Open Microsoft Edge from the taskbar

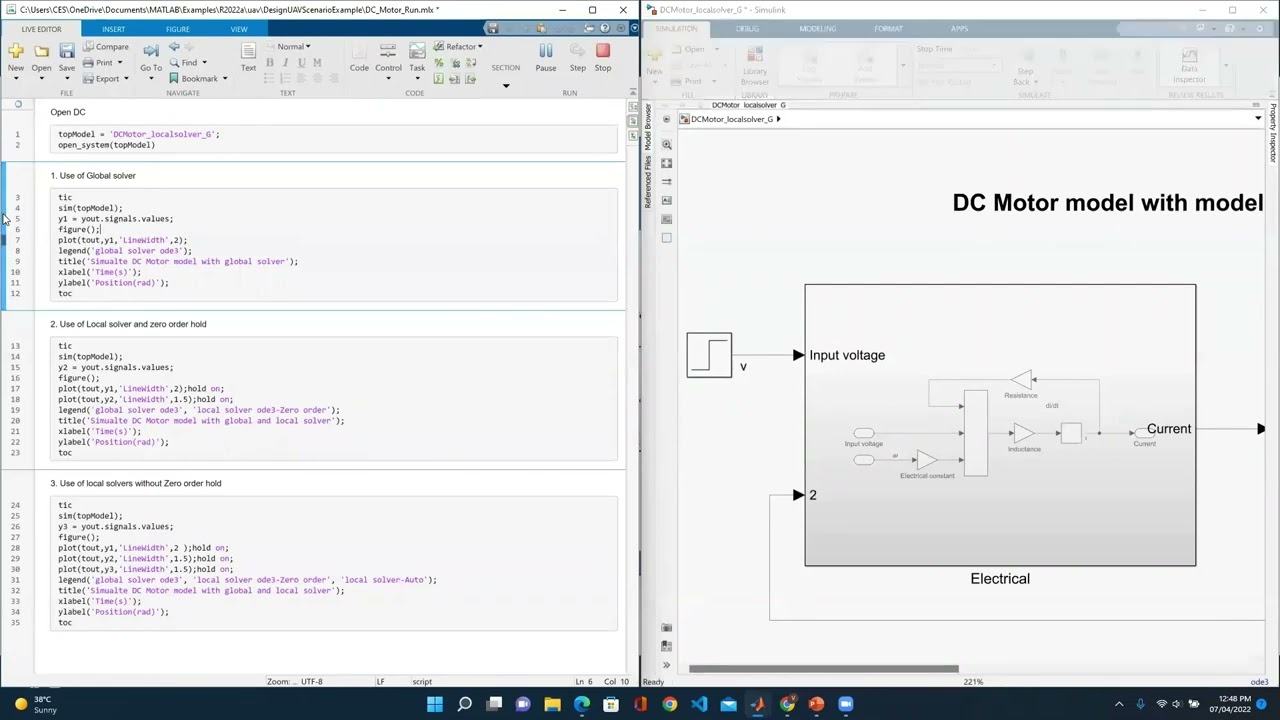pyautogui.click(x=582, y=704)
